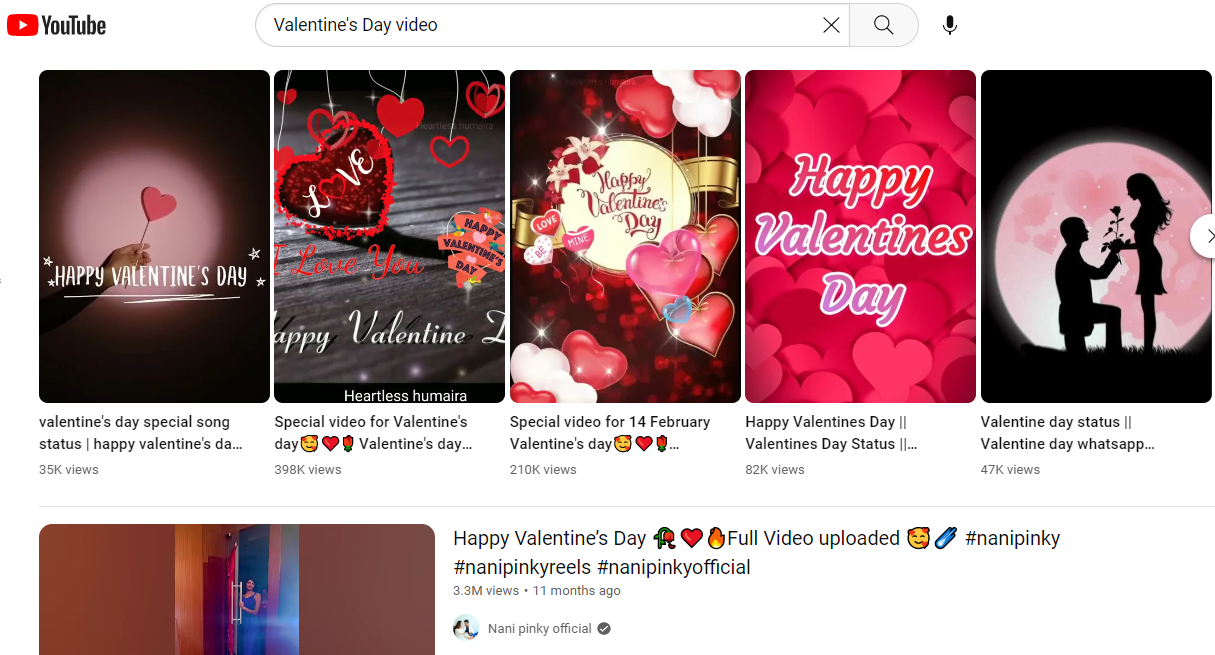Focus the Valentine's Day video search field
Viewport: 1215px width, 655px height.
point(540,25)
